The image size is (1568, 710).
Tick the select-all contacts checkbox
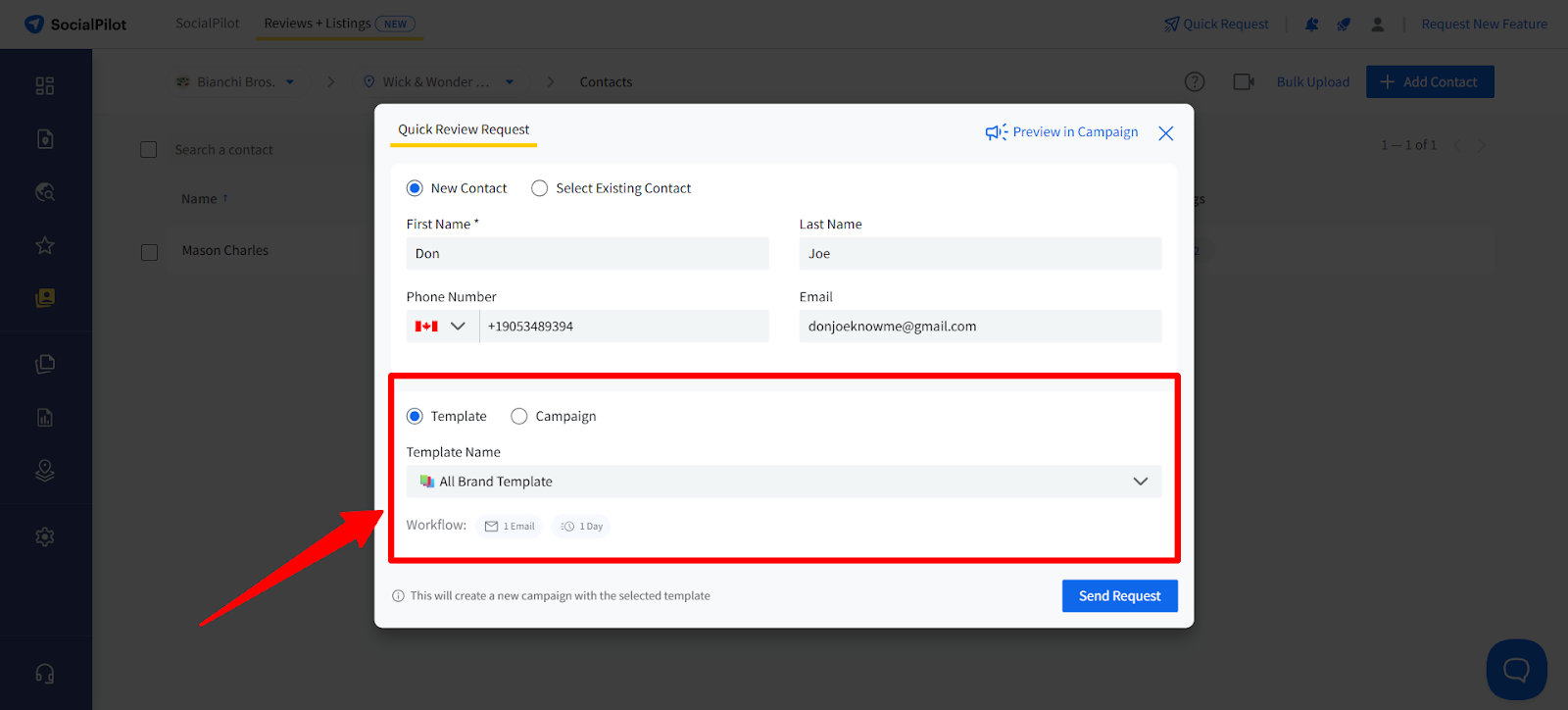[149, 150]
